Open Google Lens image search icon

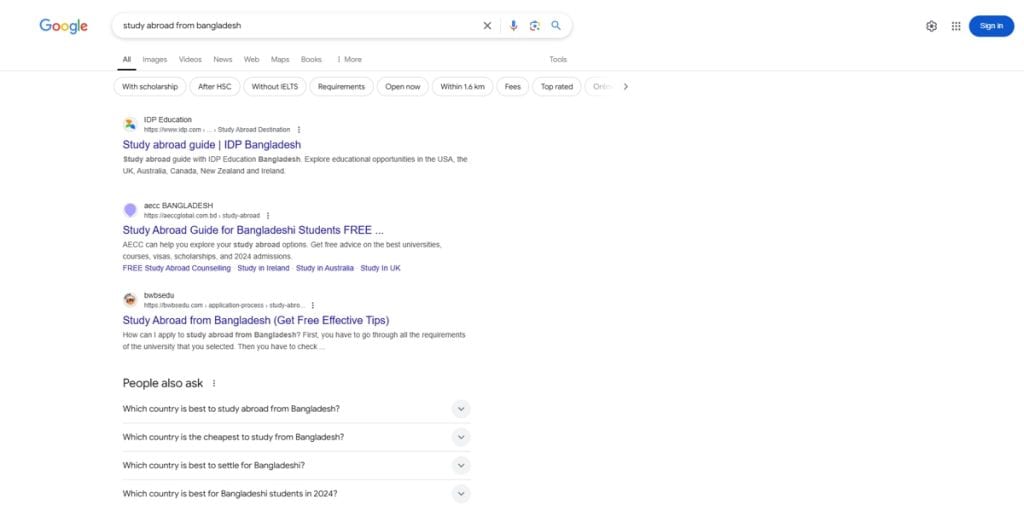[535, 25]
